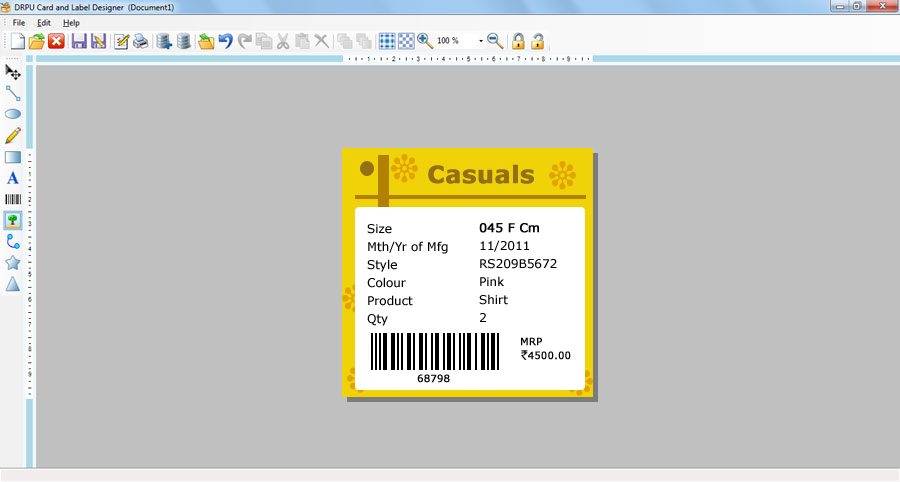Zoom out with the magnifier minus icon
Viewport: 900px width, 482px height.
495,41
